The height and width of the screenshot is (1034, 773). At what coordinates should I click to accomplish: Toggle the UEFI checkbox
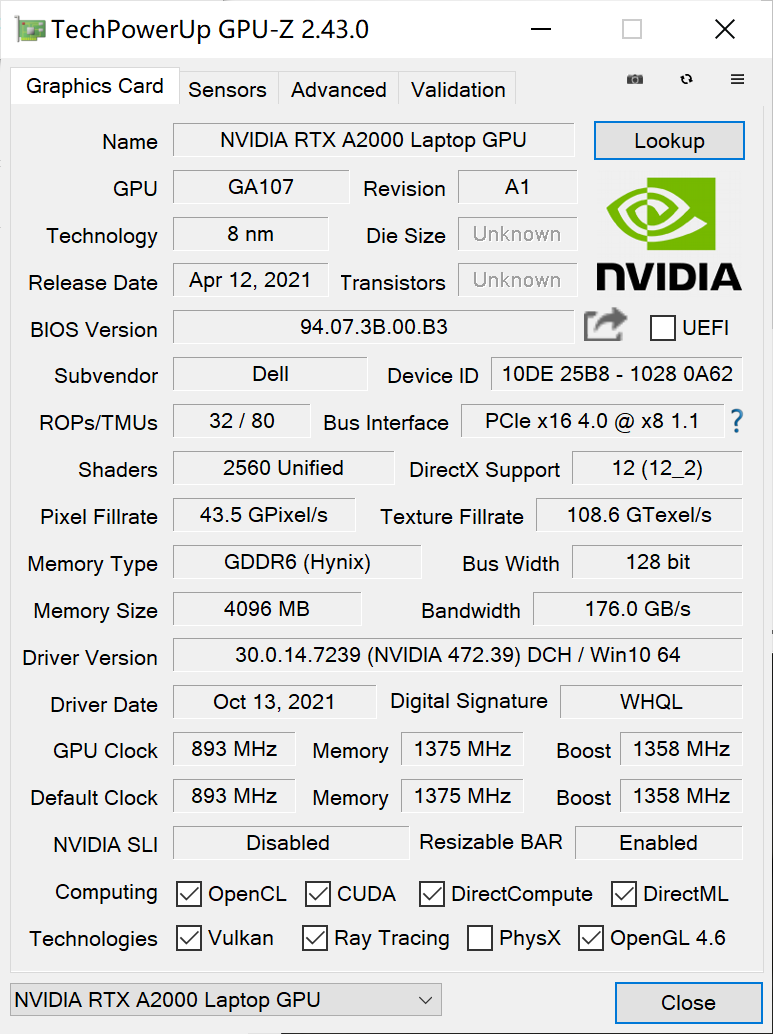coord(662,328)
